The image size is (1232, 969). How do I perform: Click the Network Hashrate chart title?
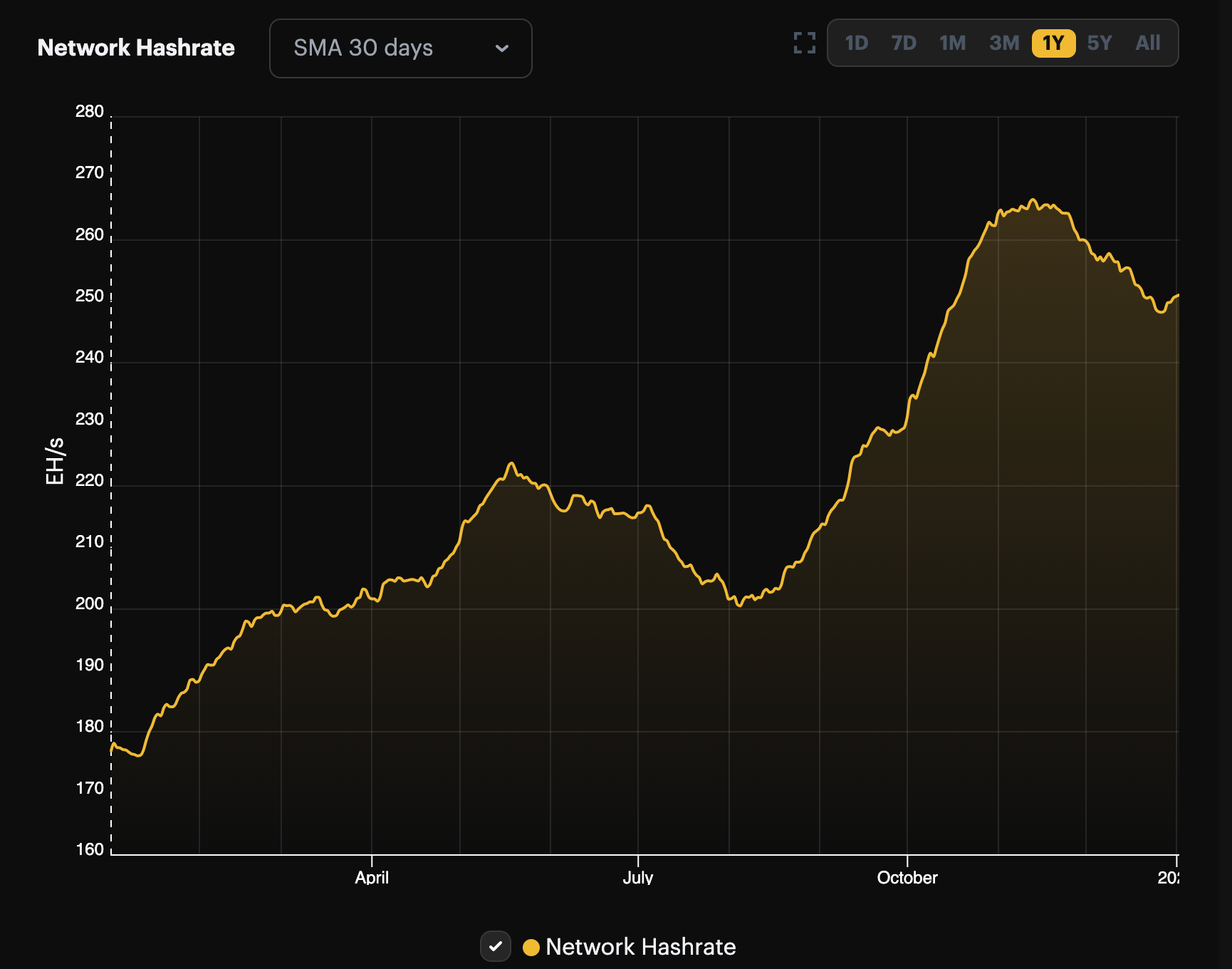click(x=136, y=48)
